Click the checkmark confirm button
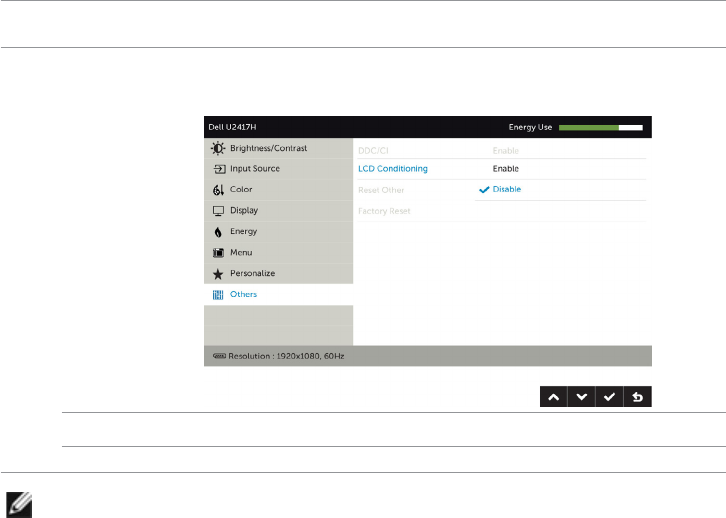 tap(609, 397)
